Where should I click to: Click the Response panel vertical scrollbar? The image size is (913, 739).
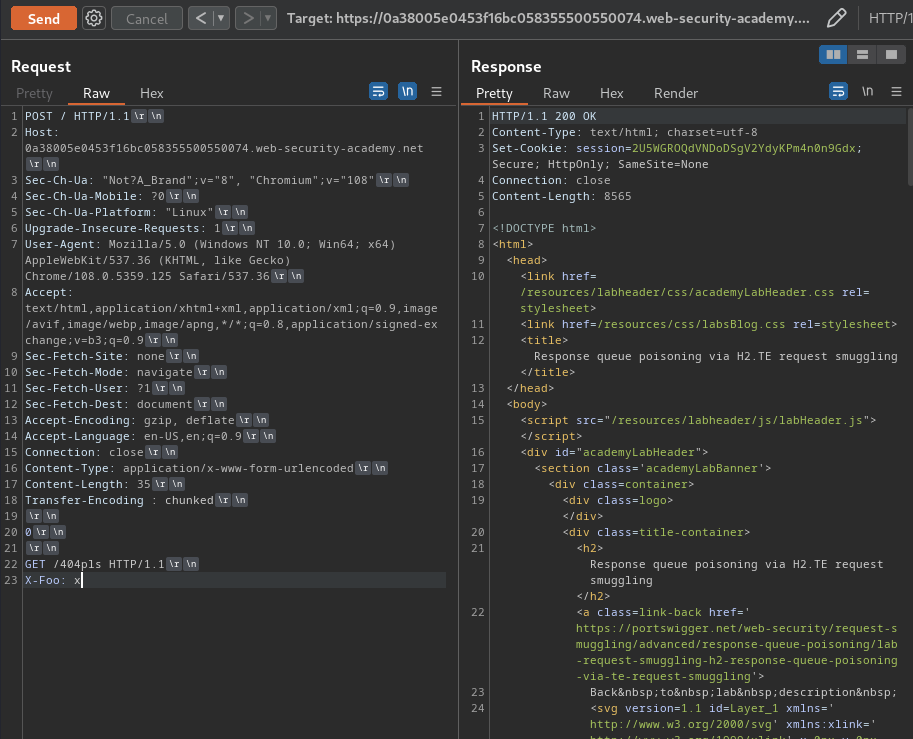point(910,147)
